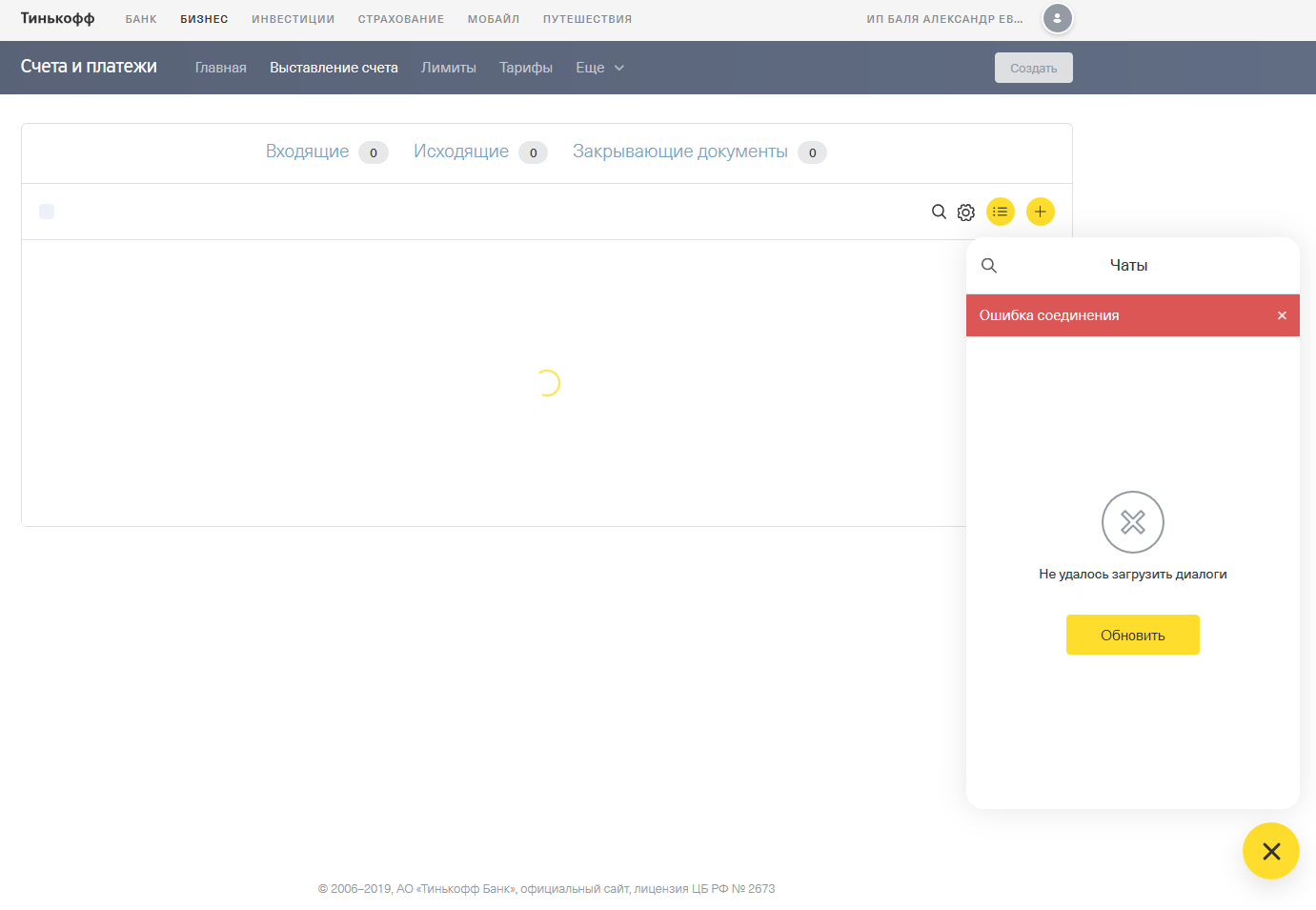
Task: Expand the Еще dropdown menu
Action: click(x=599, y=68)
